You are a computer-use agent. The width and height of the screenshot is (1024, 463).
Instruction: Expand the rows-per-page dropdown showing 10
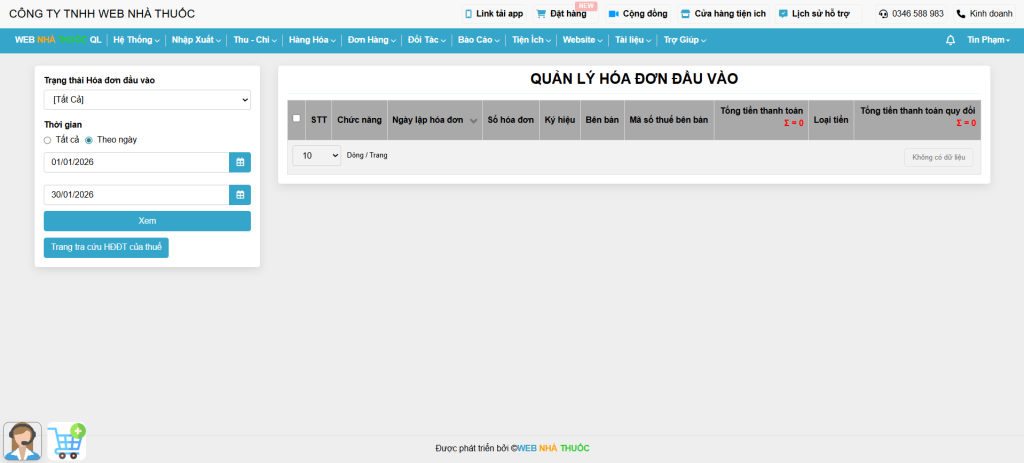316,156
